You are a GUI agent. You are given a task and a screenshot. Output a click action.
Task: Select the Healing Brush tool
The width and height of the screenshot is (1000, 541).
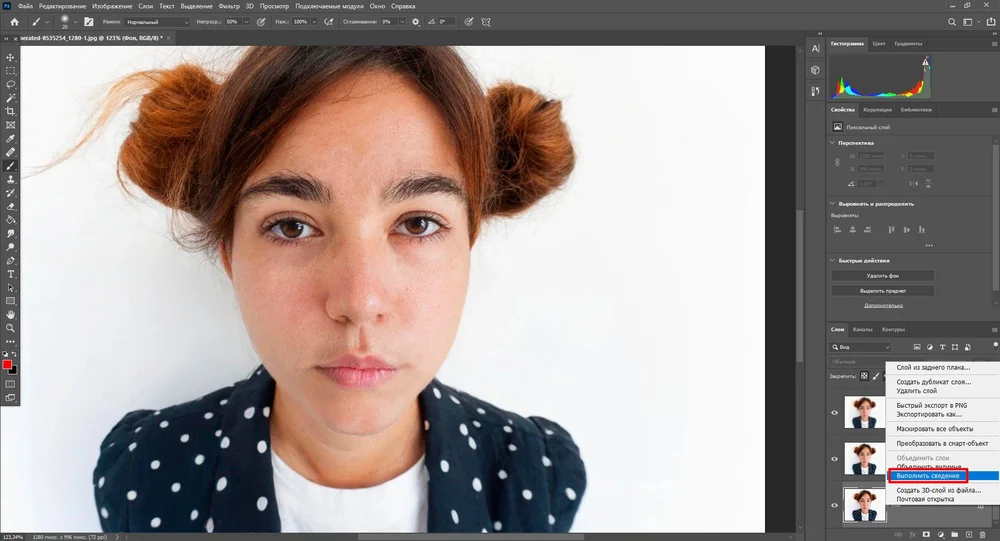[10, 152]
